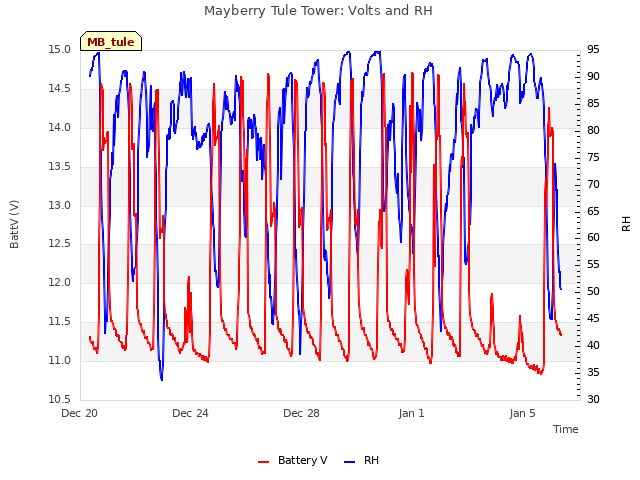Image resolution: width=640 pixels, height=480 pixels.
Task: Click the 50 right axis value
Action: 593,291
